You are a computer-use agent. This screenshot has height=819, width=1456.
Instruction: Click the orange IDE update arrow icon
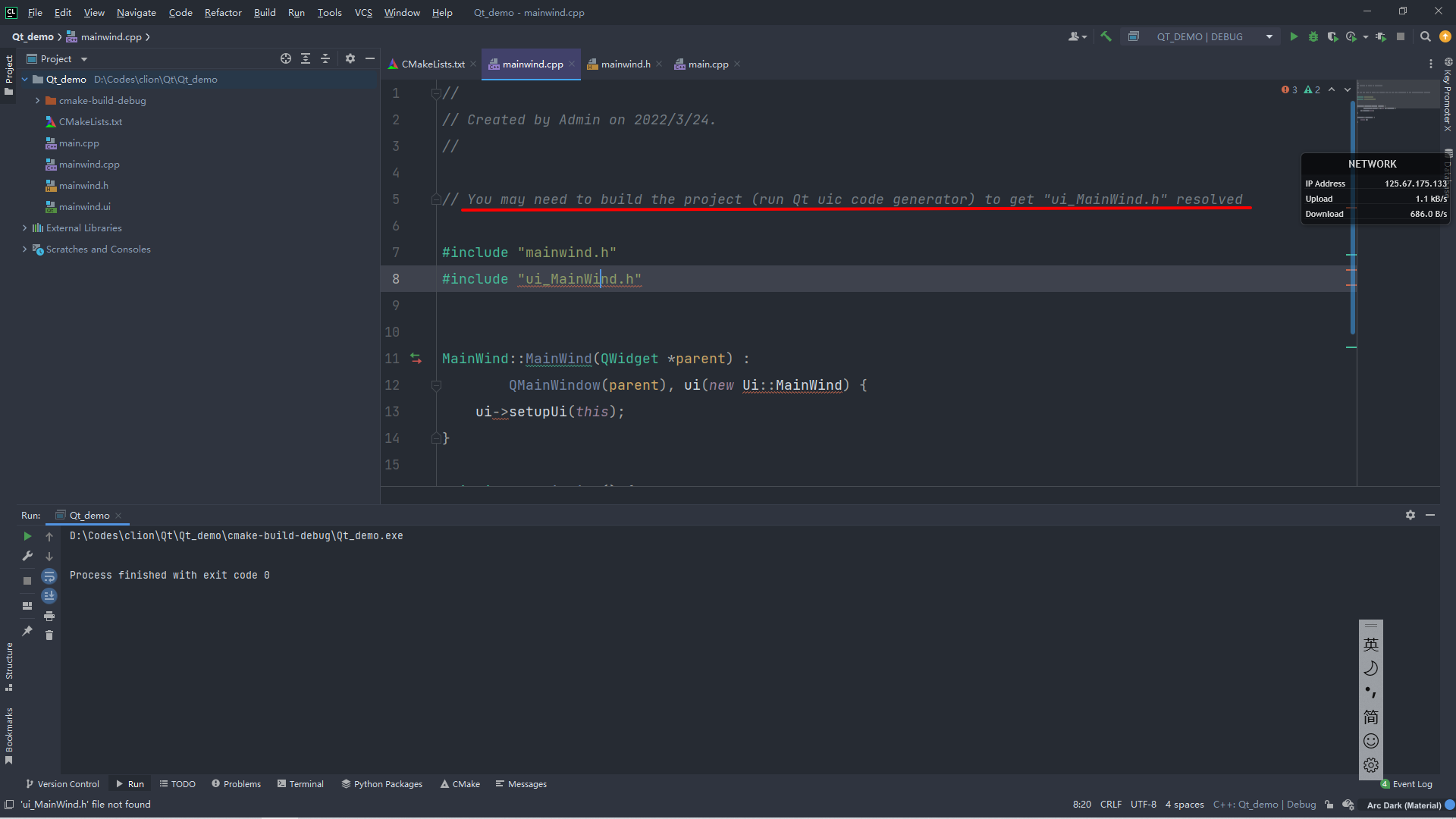[1445, 36]
